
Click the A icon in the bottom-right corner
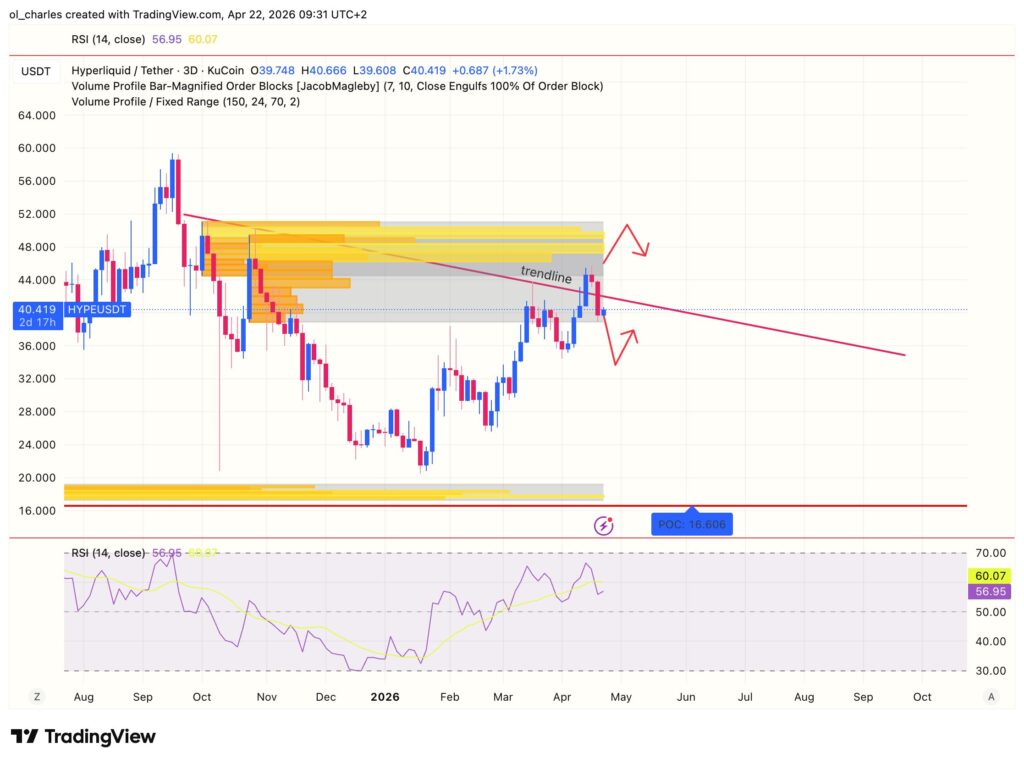tap(992, 694)
